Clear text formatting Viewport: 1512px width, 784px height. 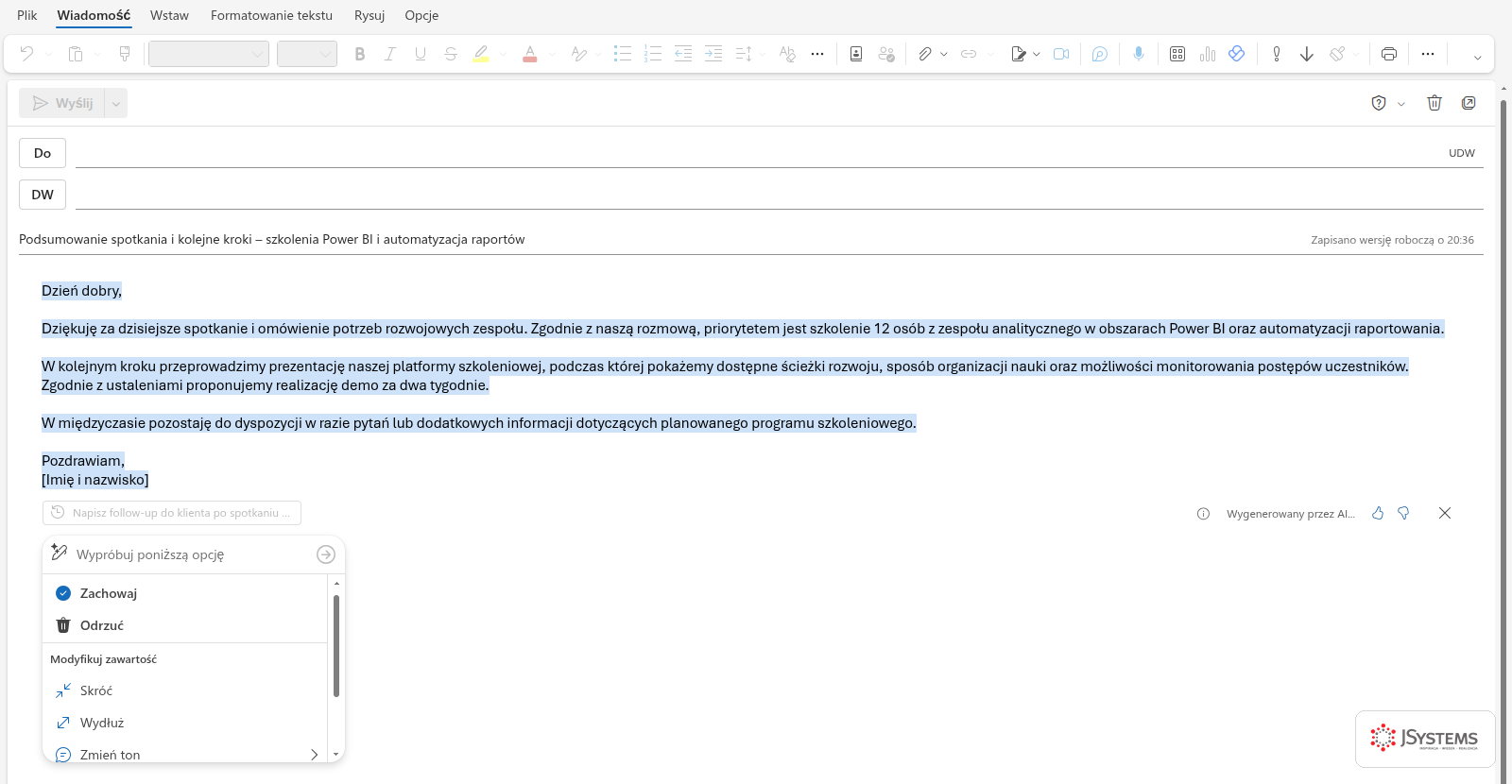coord(787,54)
